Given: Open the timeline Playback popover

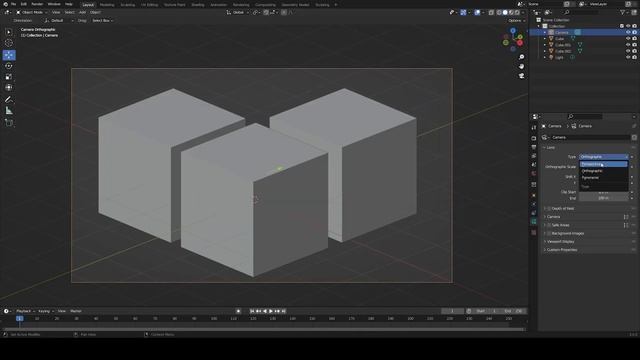Looking at the screenshot, I should click(x=25, y=311).
